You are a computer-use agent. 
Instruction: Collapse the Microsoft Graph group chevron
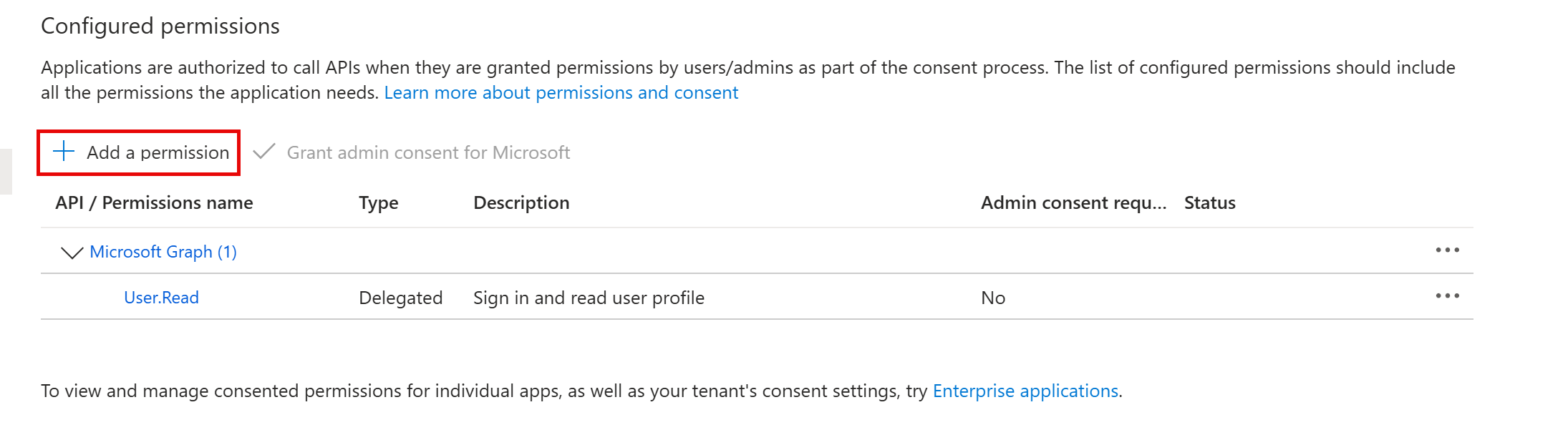tap(72, 253)
